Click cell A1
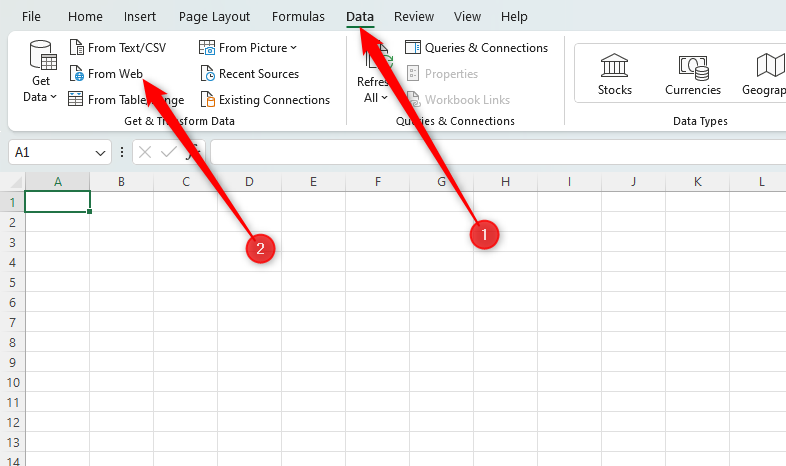 pyautogui.click(x=57, y=201)
